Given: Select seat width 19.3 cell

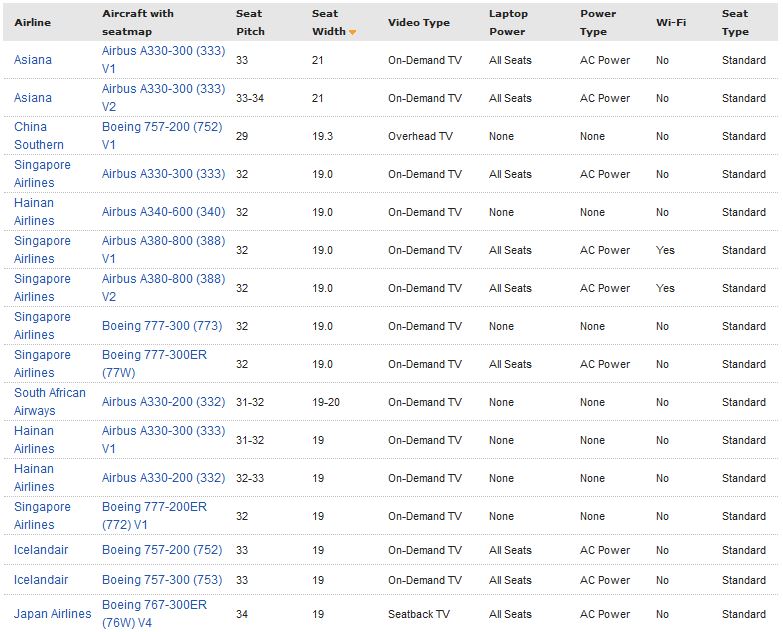Looking at the screenshot, I should pyautogui.click(x=322, y=136).
